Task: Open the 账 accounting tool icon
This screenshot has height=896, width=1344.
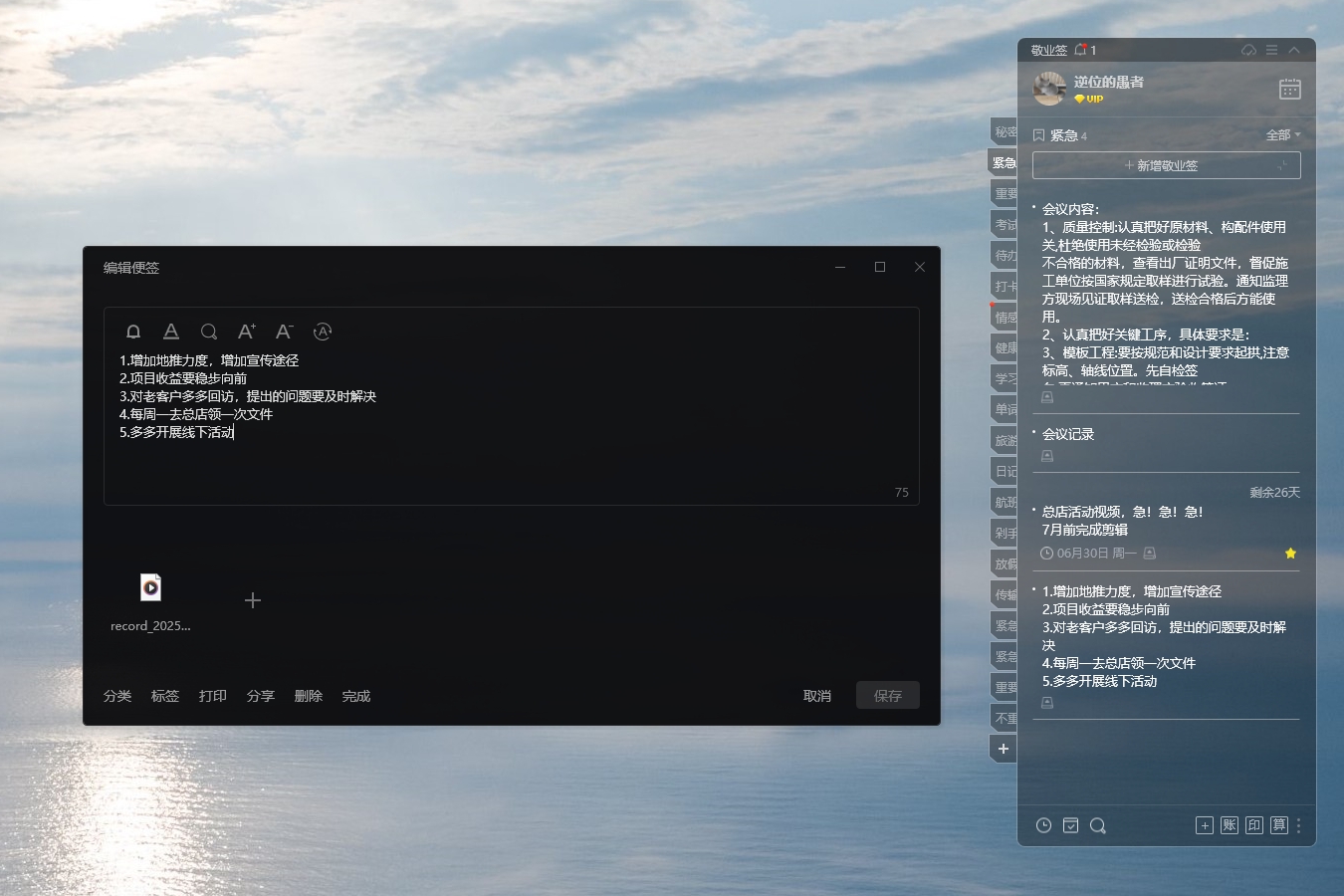Action: [x=1230, y=825]
